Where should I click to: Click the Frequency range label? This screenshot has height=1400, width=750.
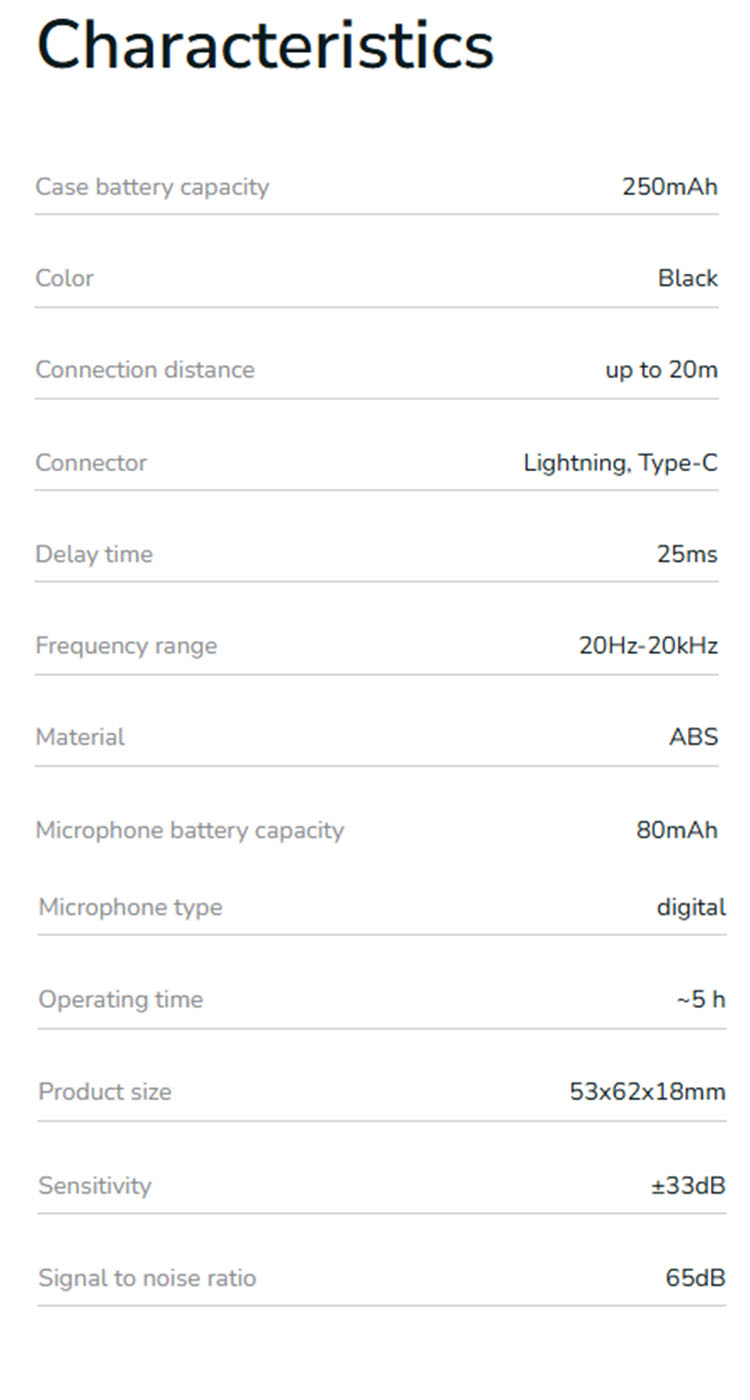tap(126, 646)
